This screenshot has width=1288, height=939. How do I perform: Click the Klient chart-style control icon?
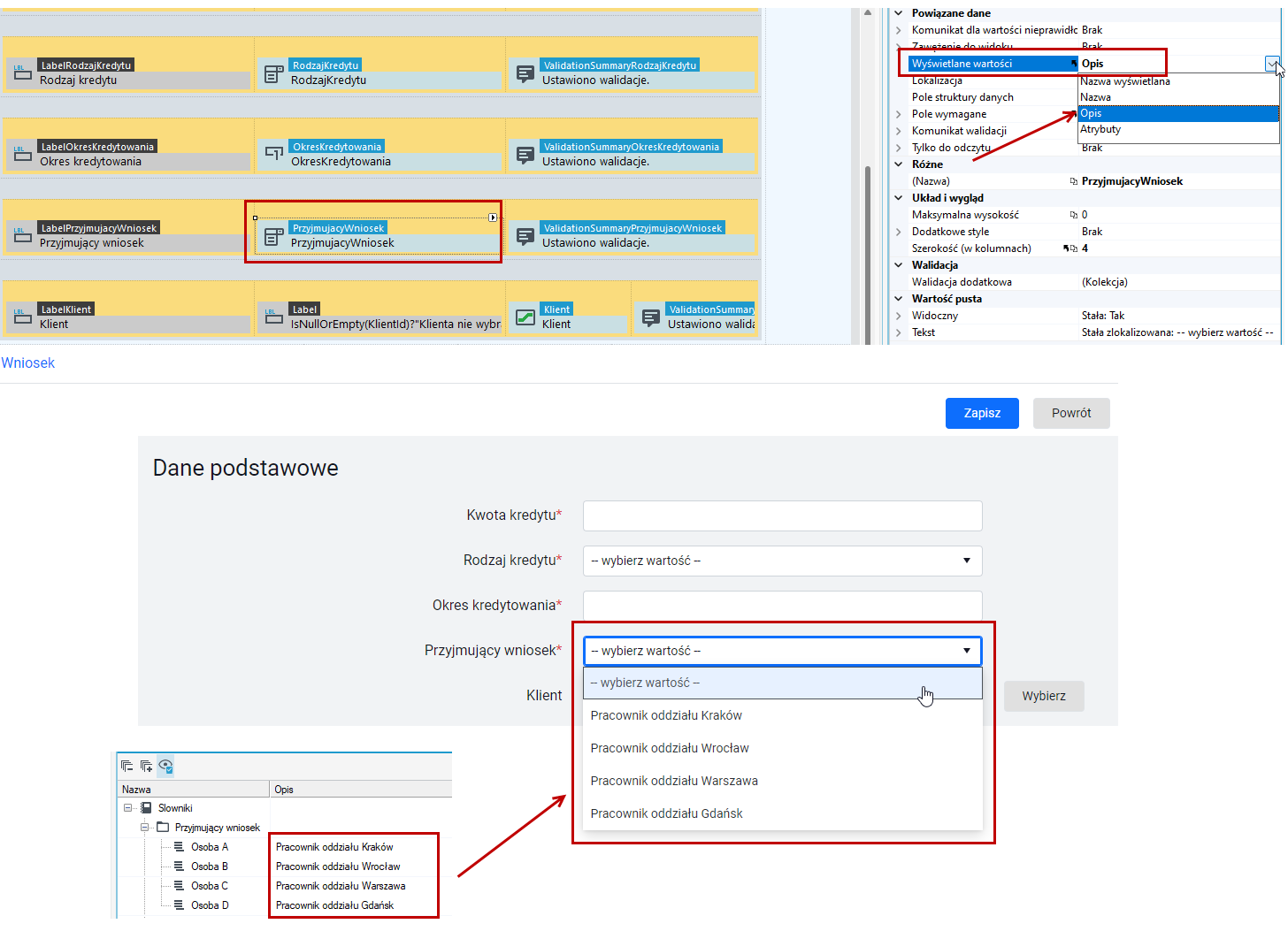525,317
